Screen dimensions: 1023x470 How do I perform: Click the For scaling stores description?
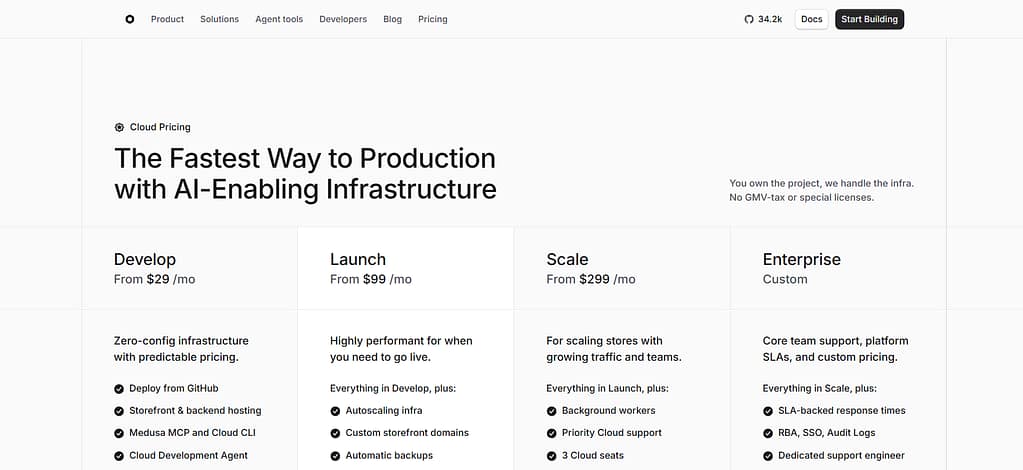point(614,349)
